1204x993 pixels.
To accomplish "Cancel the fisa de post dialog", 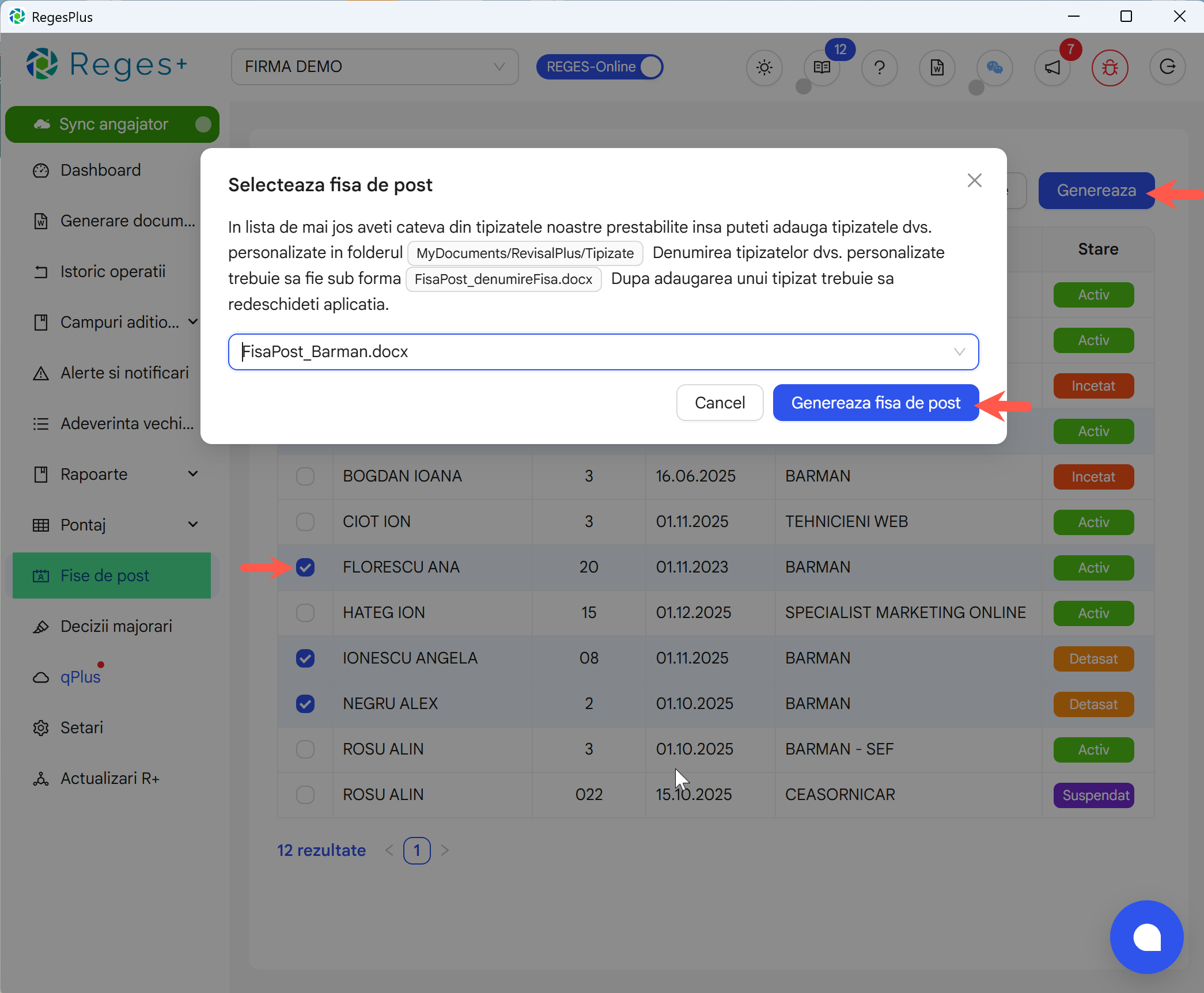I will pos(720,402).
